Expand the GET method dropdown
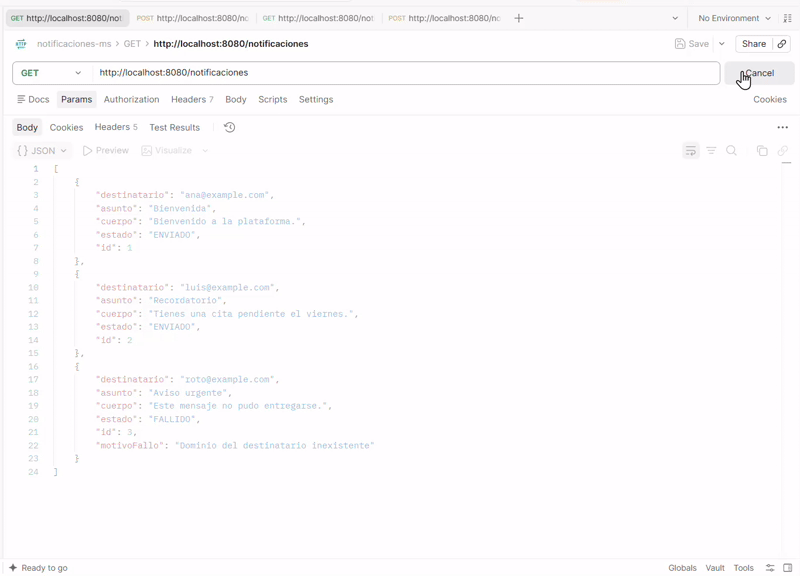Viewport: 800px width, 576px height. 52,73
